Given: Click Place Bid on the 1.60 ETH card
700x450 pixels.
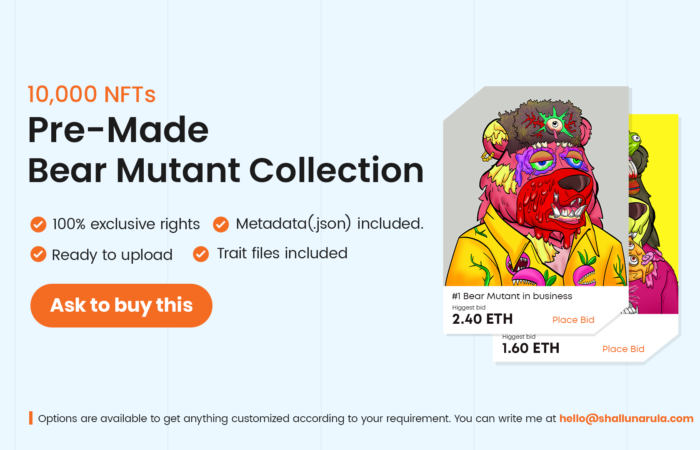Looking at the screenshot, I should (623, 349).
